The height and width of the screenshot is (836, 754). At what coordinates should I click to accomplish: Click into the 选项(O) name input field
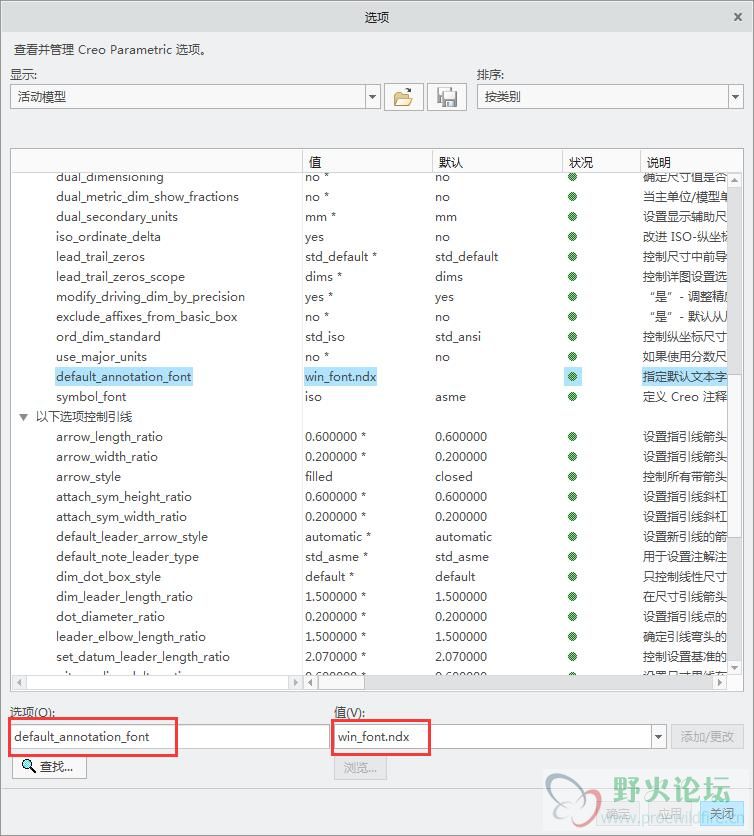(170, 737)
